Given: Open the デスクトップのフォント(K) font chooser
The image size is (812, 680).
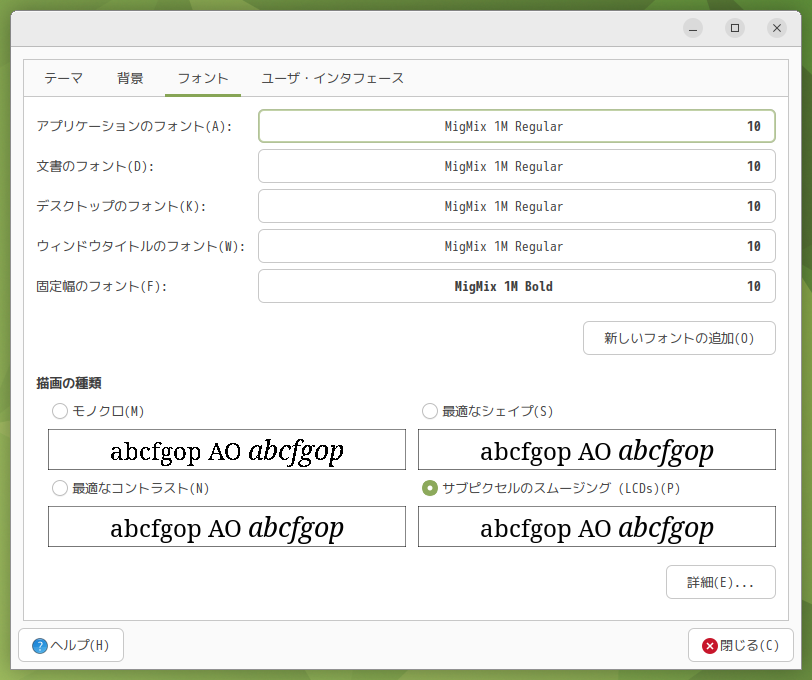Looking at the screenshot, I should point(517,206).
